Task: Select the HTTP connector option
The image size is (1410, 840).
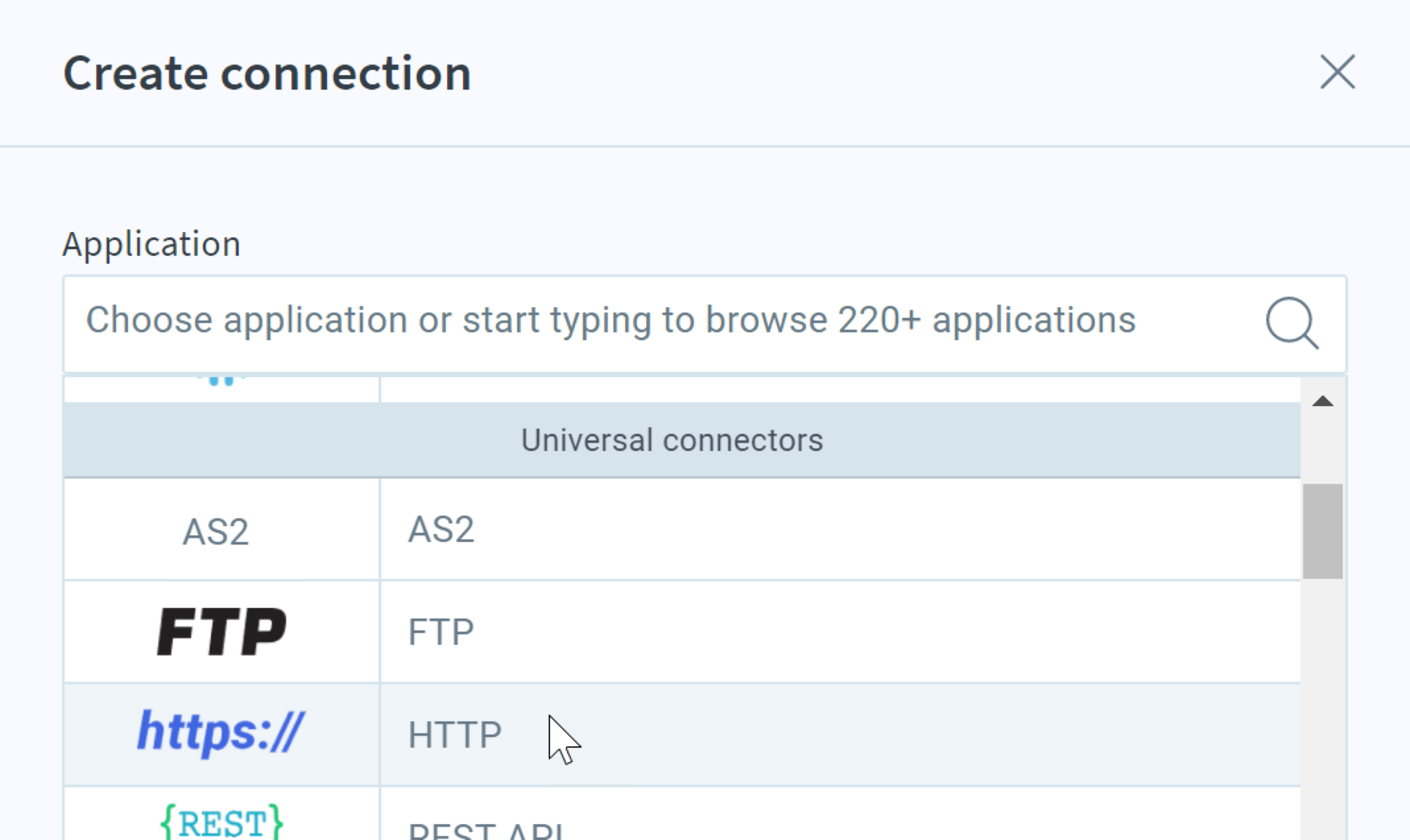Action: click(682, 734)
